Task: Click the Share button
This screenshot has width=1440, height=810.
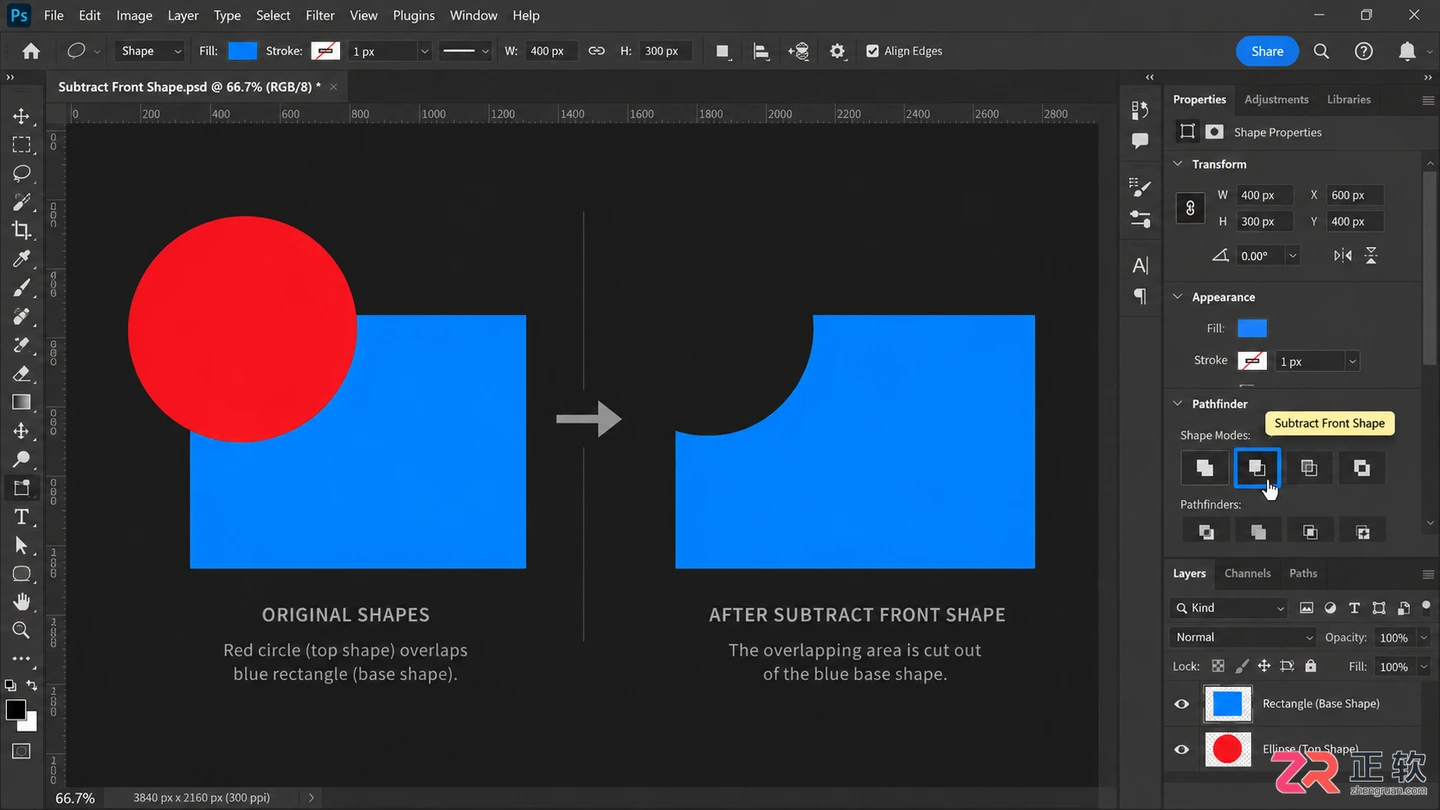Action: point(1267,51)
